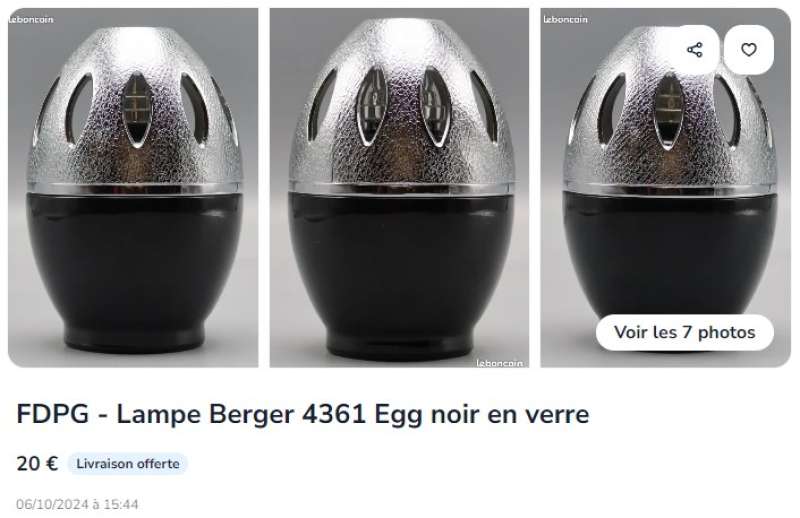Open the left lamp photo
The width and height of the screenshot is (800, 518).
pyautogui.click(x=133, y=187)
